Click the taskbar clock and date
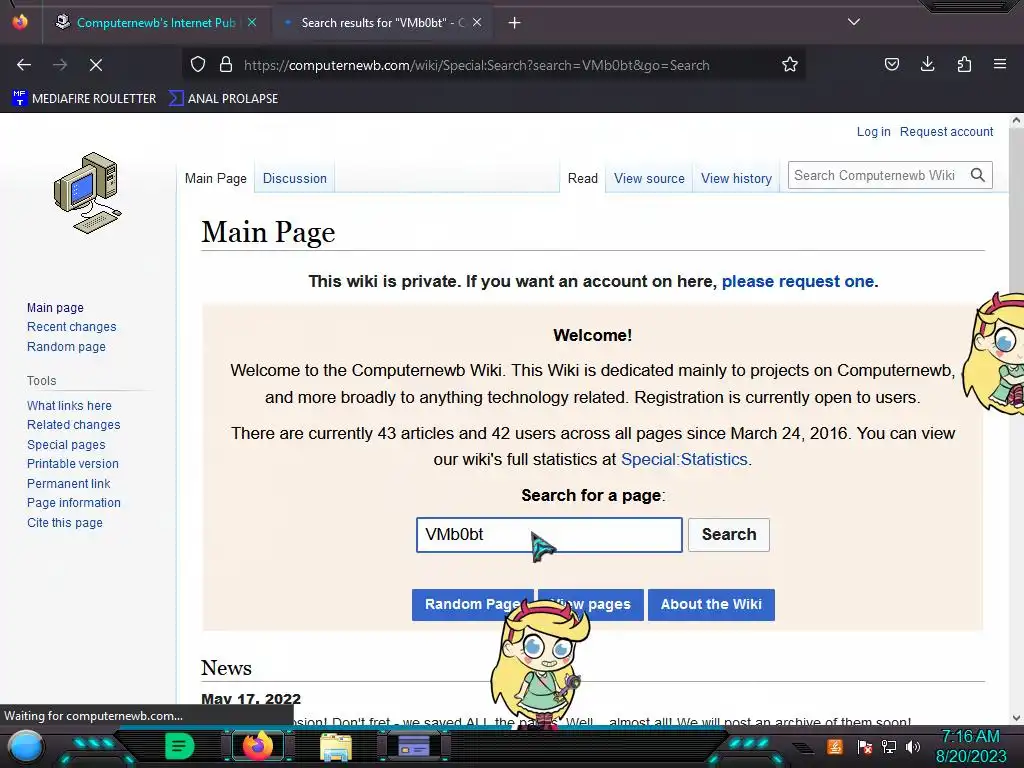 971,746
